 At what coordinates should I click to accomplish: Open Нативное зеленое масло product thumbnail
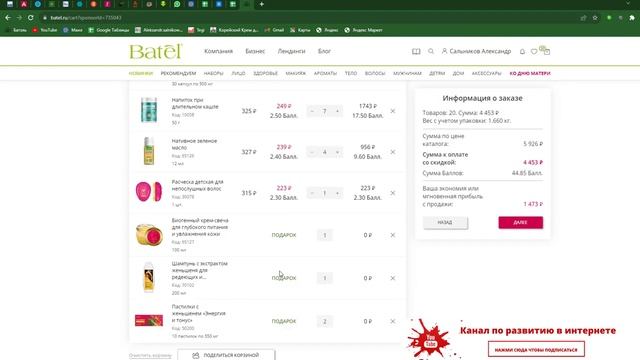point(149,151)
